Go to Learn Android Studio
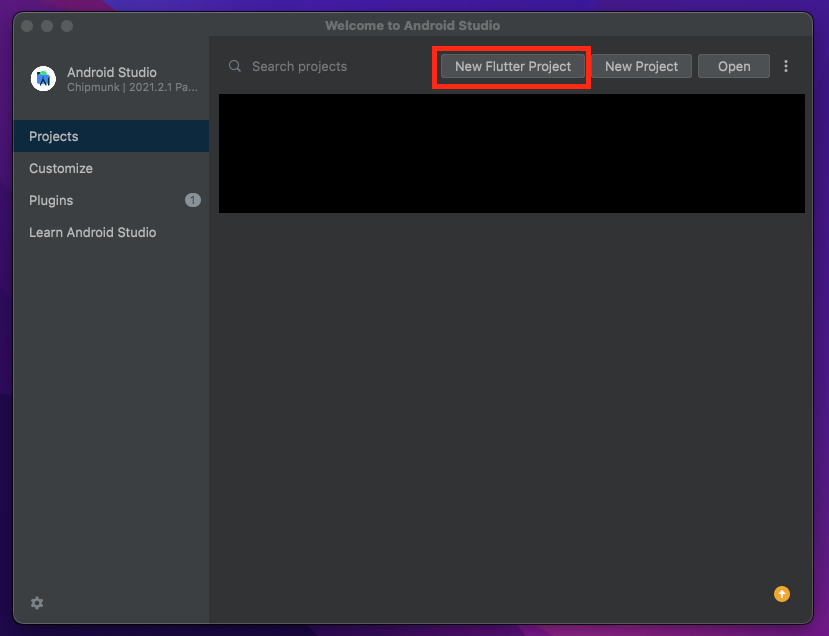Screen dimensions: 829x636 click(111, 233)
